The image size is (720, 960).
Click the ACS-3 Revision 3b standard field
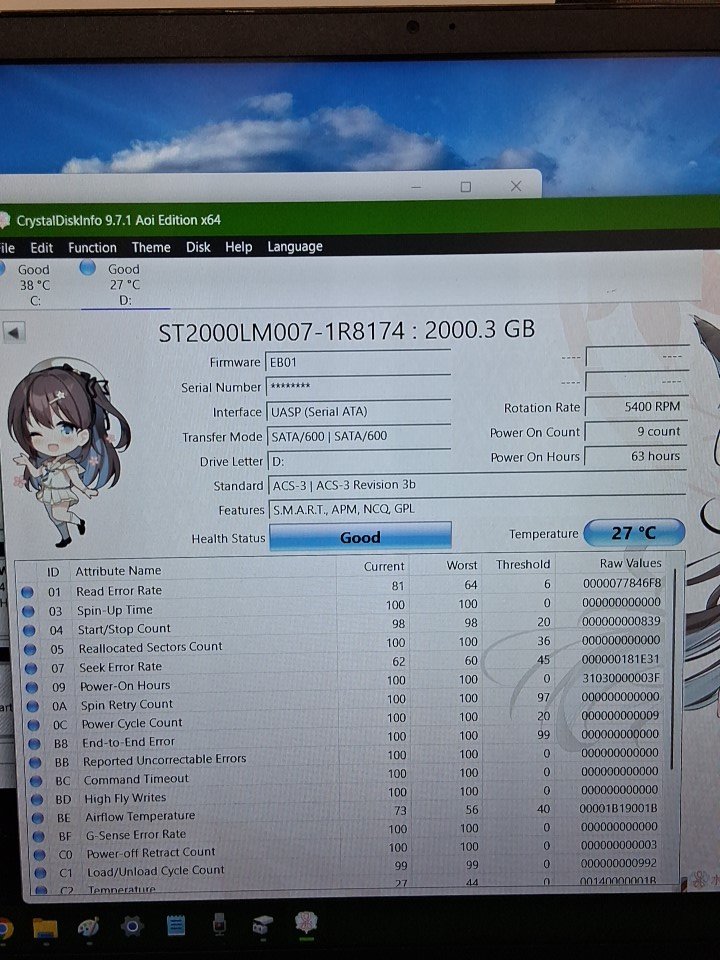476,485
